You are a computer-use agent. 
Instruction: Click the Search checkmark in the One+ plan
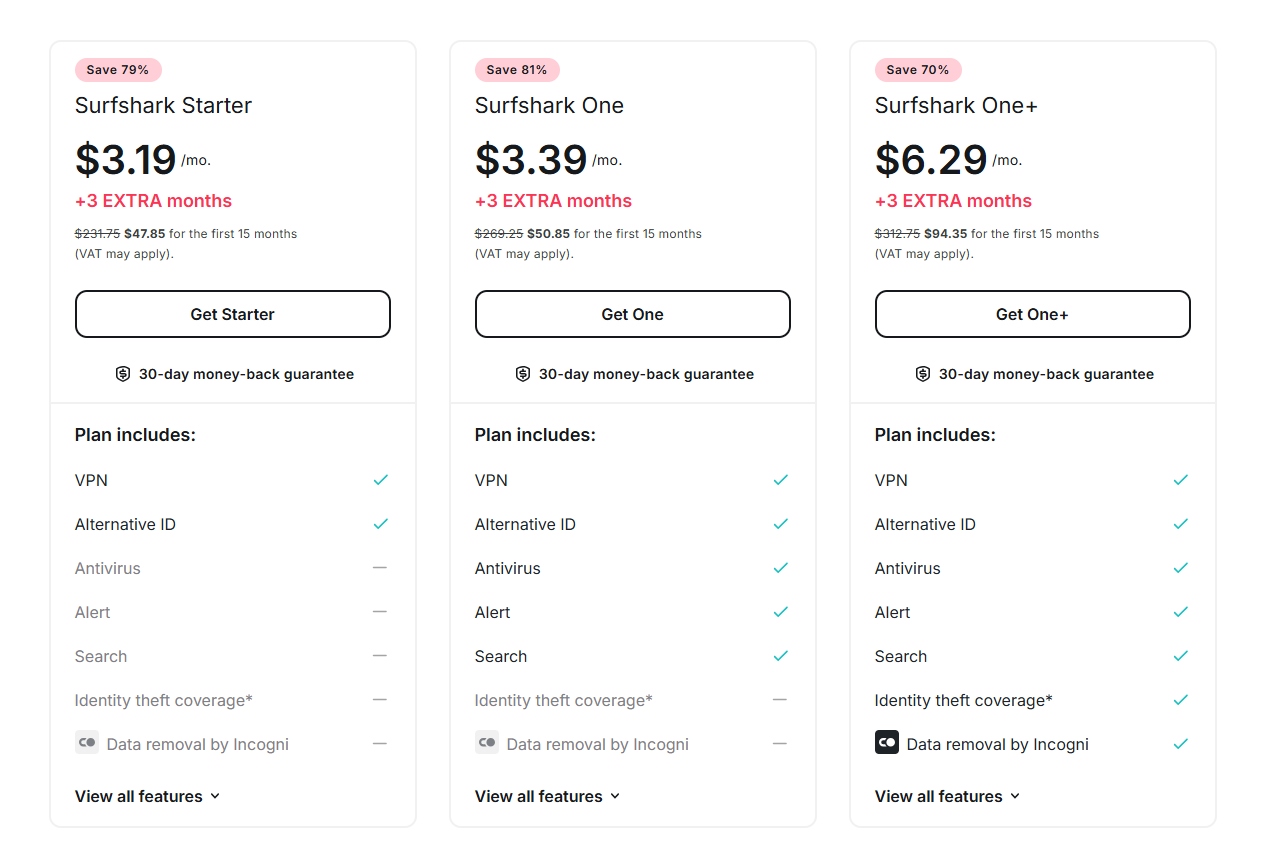coord(1180,656)
